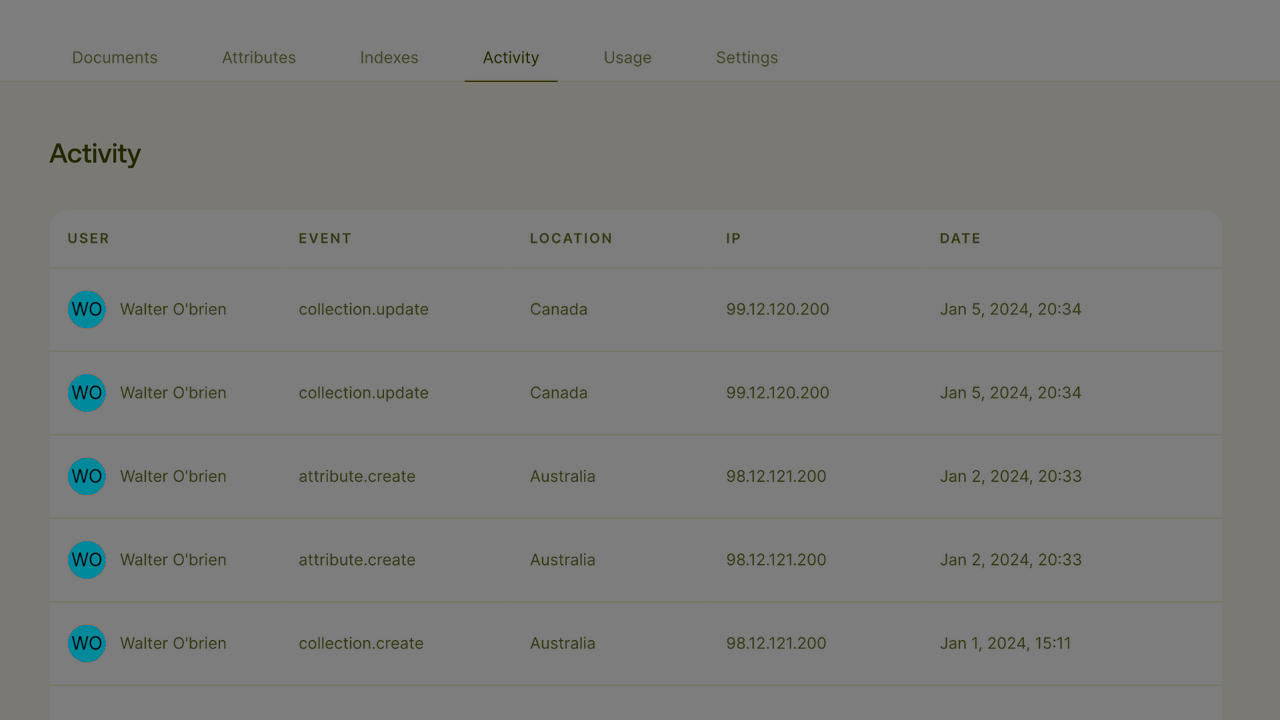Click the DATE column header
The height and width of the screenshot is (720, 1280).
pos(960,238)
